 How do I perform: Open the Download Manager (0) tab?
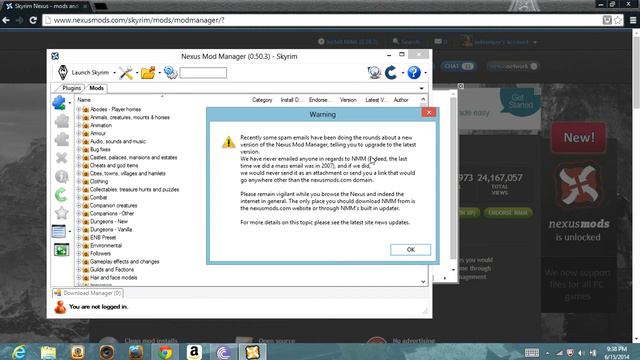coord(88,293)
